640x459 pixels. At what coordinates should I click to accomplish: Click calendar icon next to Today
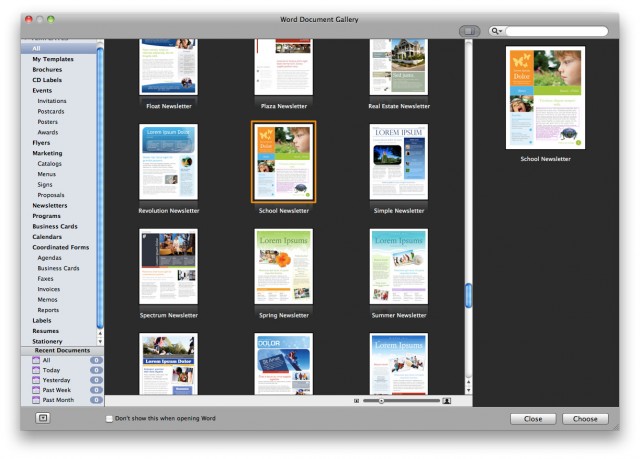(x=36, y=370)
